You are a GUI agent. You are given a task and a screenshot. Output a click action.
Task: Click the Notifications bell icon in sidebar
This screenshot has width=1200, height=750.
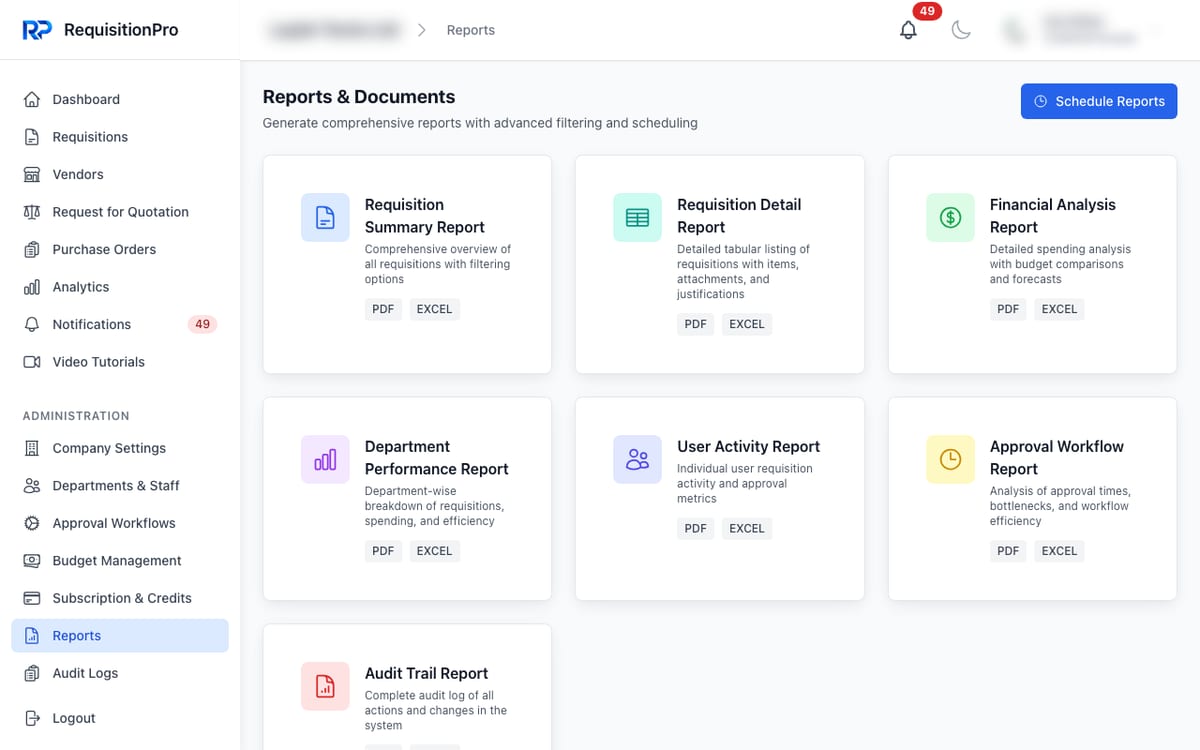pos(32,324)
